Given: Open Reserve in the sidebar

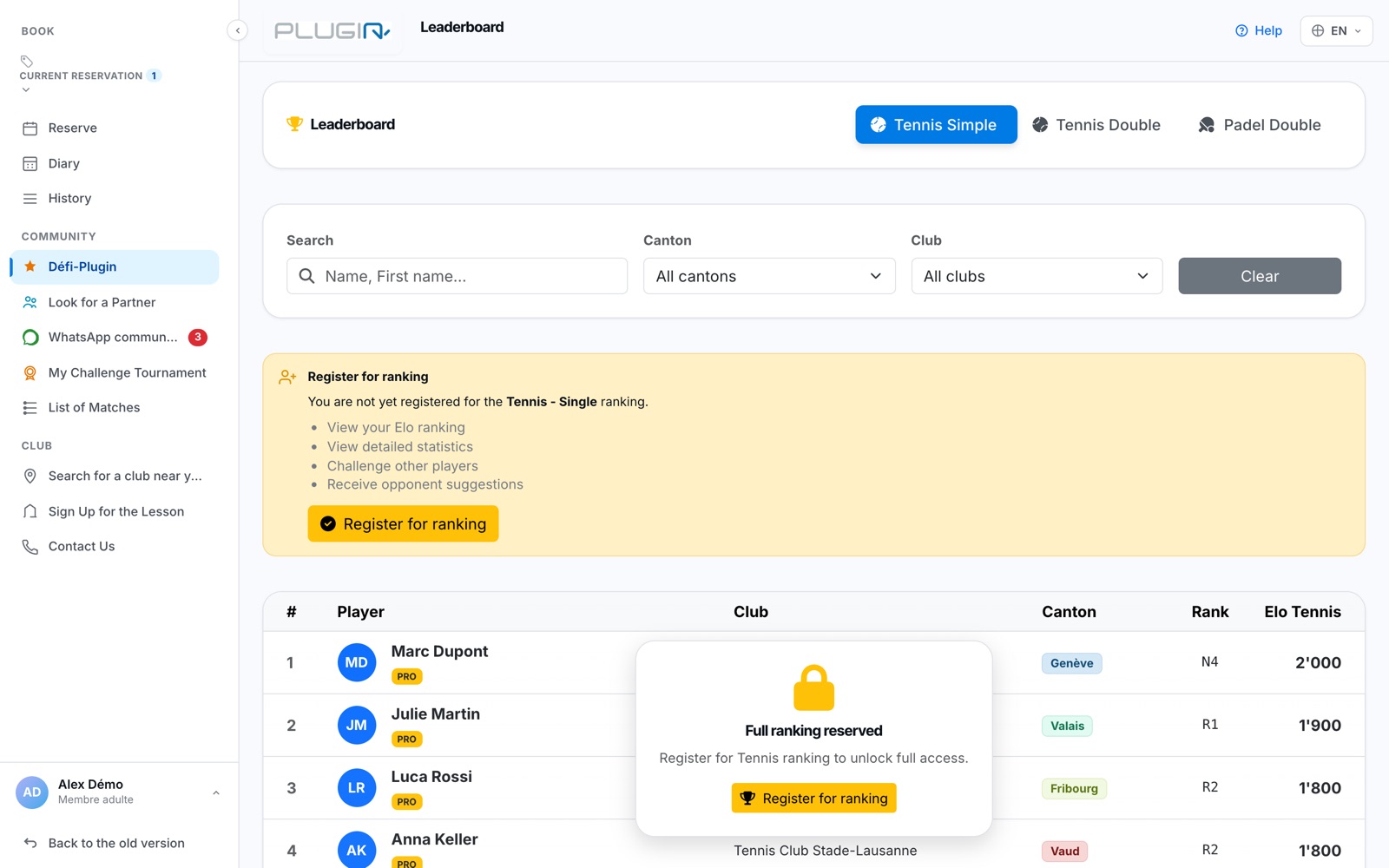Looking at the screenshot, I should click(115, 128).
